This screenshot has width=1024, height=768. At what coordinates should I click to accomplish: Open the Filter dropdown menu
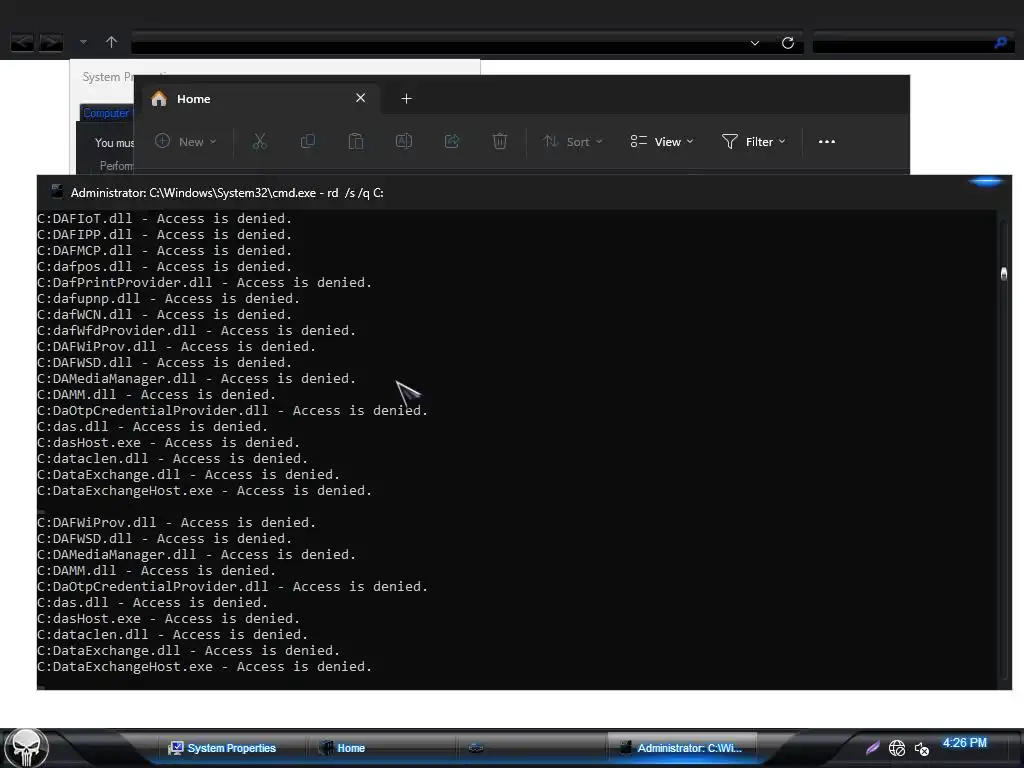[x=754, y=142]
